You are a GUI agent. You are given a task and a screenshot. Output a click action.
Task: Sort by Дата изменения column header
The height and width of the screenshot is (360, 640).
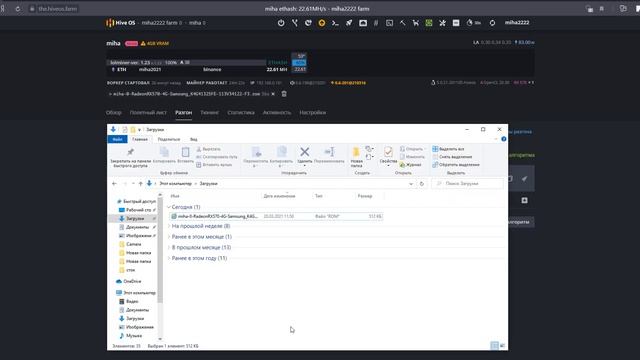click(x=279, y=196)
